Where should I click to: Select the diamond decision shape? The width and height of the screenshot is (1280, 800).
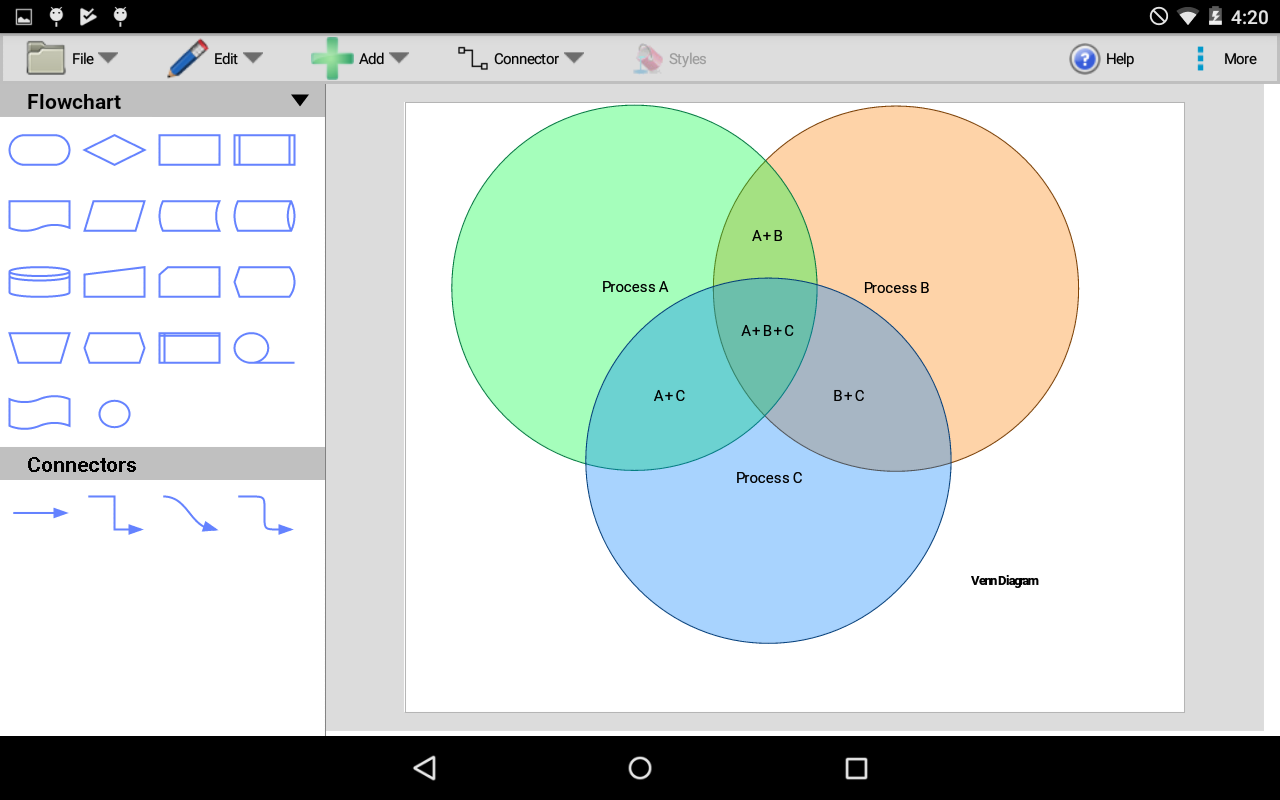(114, 150)
